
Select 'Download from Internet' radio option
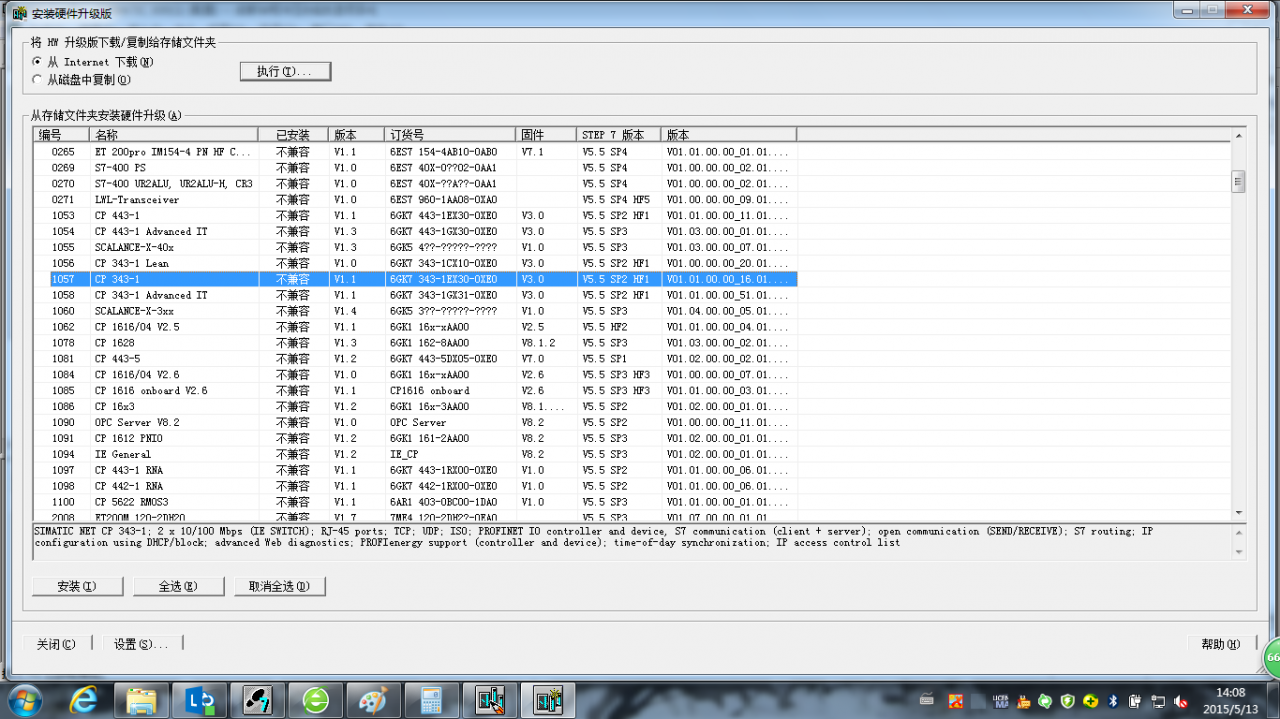(x=93, y=62)
